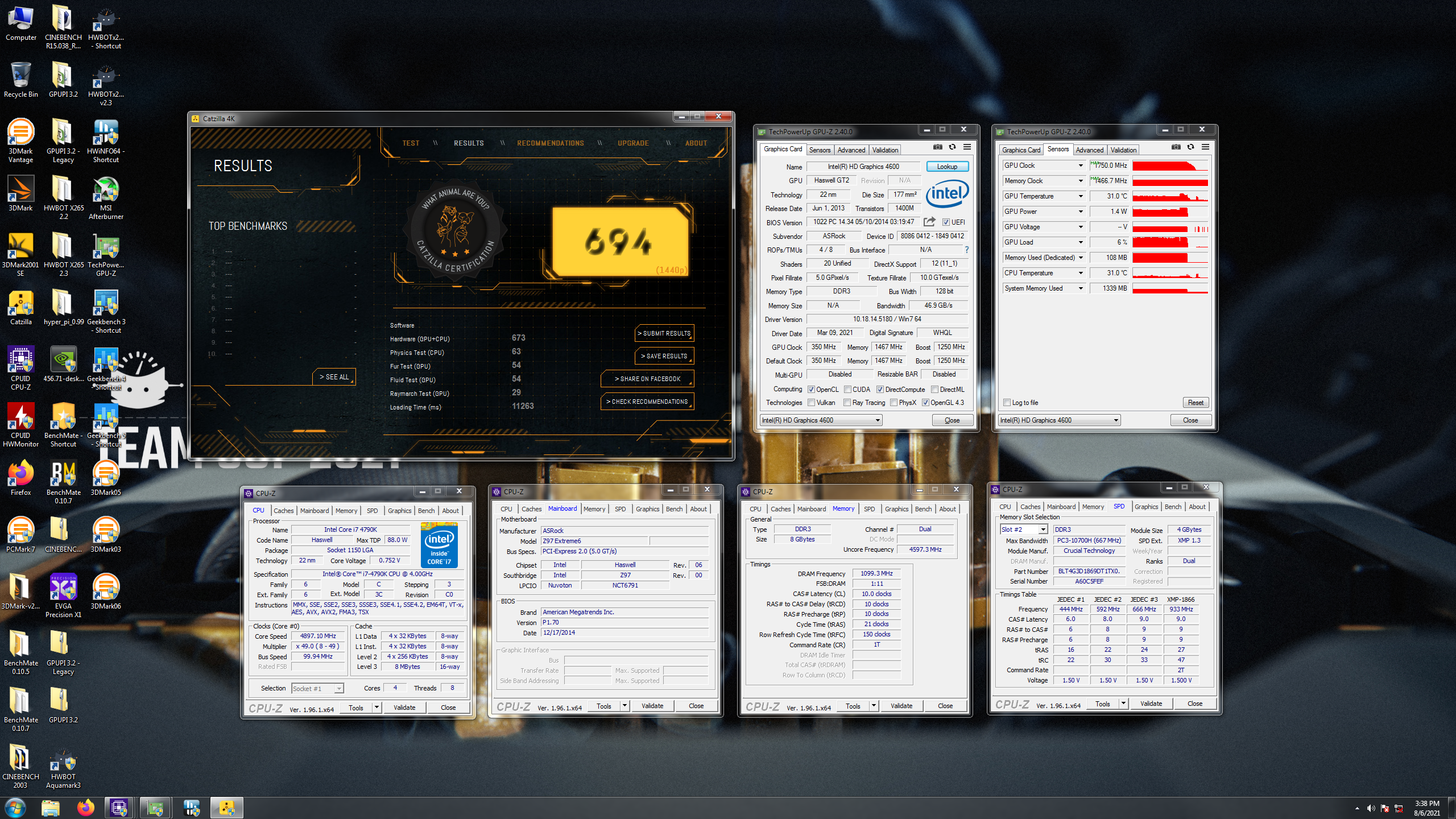Open the PCMark 7 desktop icon
This screenshot has height=819, width=1456.
20,535
